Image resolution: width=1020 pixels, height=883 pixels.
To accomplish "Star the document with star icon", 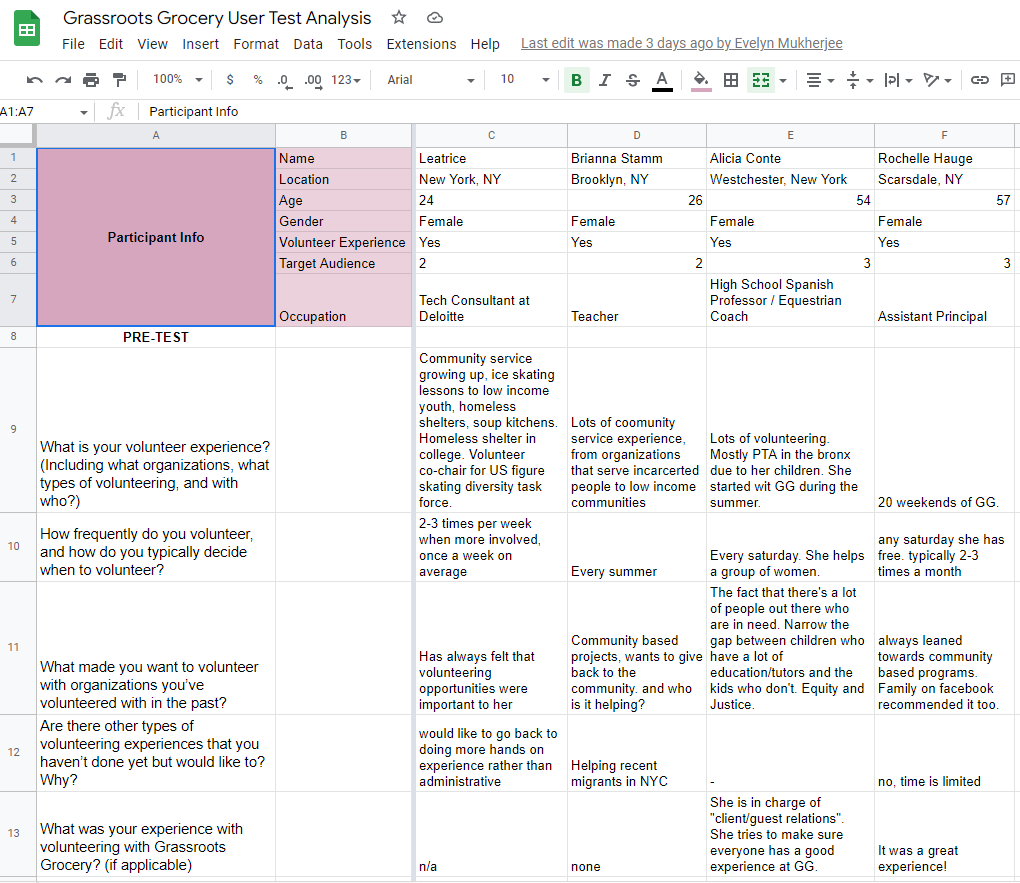I will pos(399,18).
